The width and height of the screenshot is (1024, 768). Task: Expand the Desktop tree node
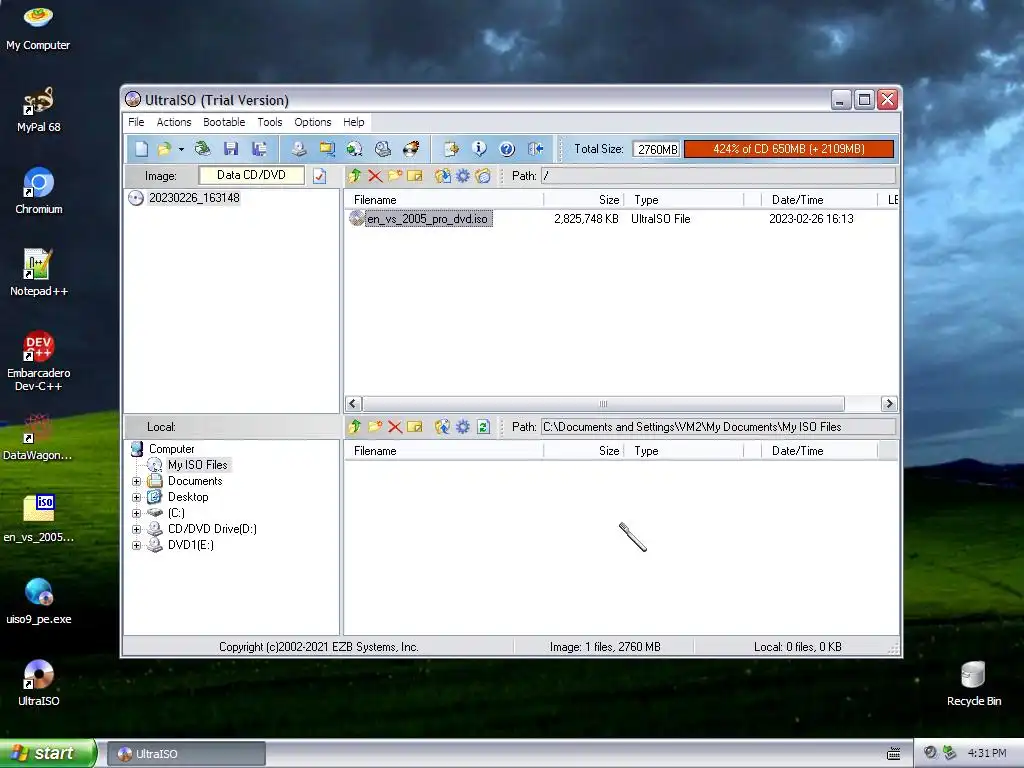[136, 498]
